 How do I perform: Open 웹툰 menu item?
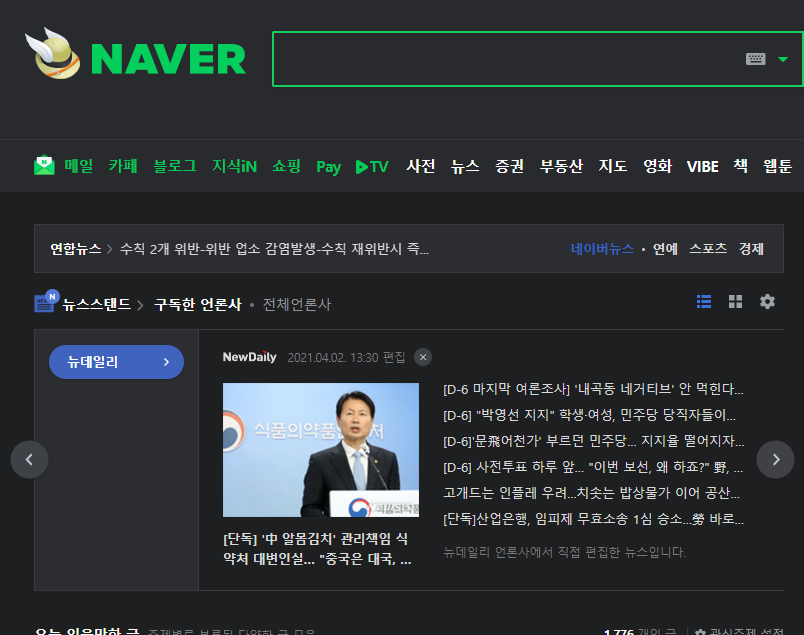[x=777, y=166]
